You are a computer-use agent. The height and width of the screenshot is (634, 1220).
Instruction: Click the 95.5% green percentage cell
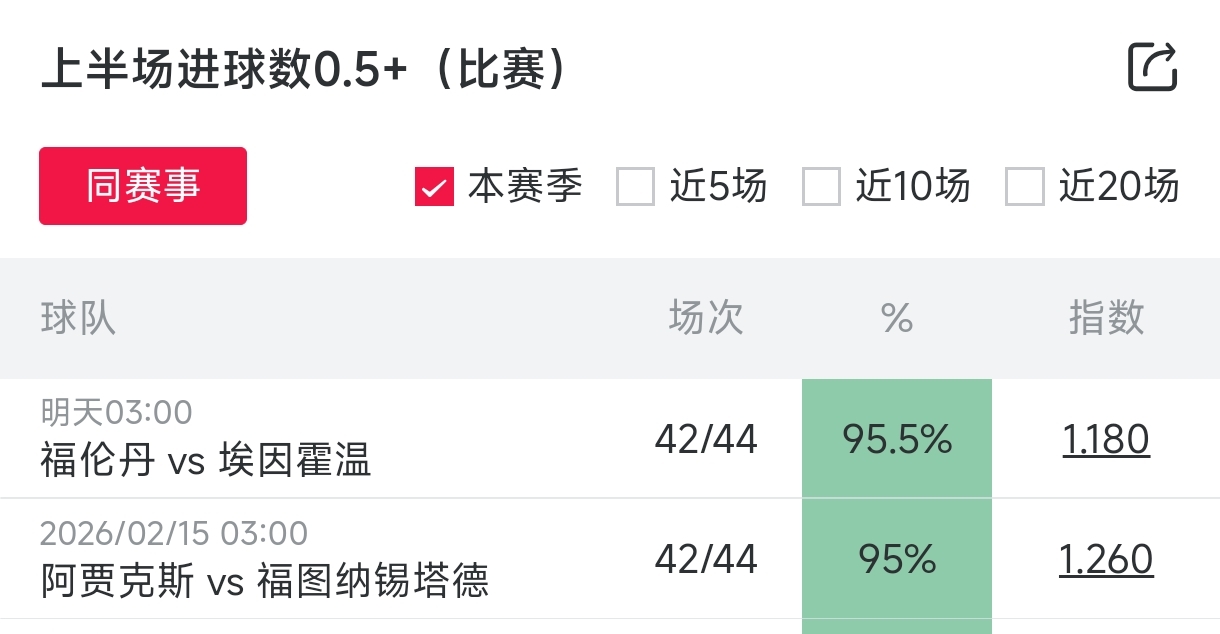[897, 440]
